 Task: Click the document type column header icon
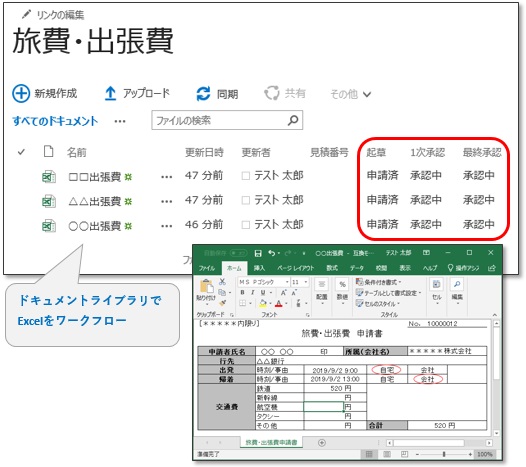(49, 151)
